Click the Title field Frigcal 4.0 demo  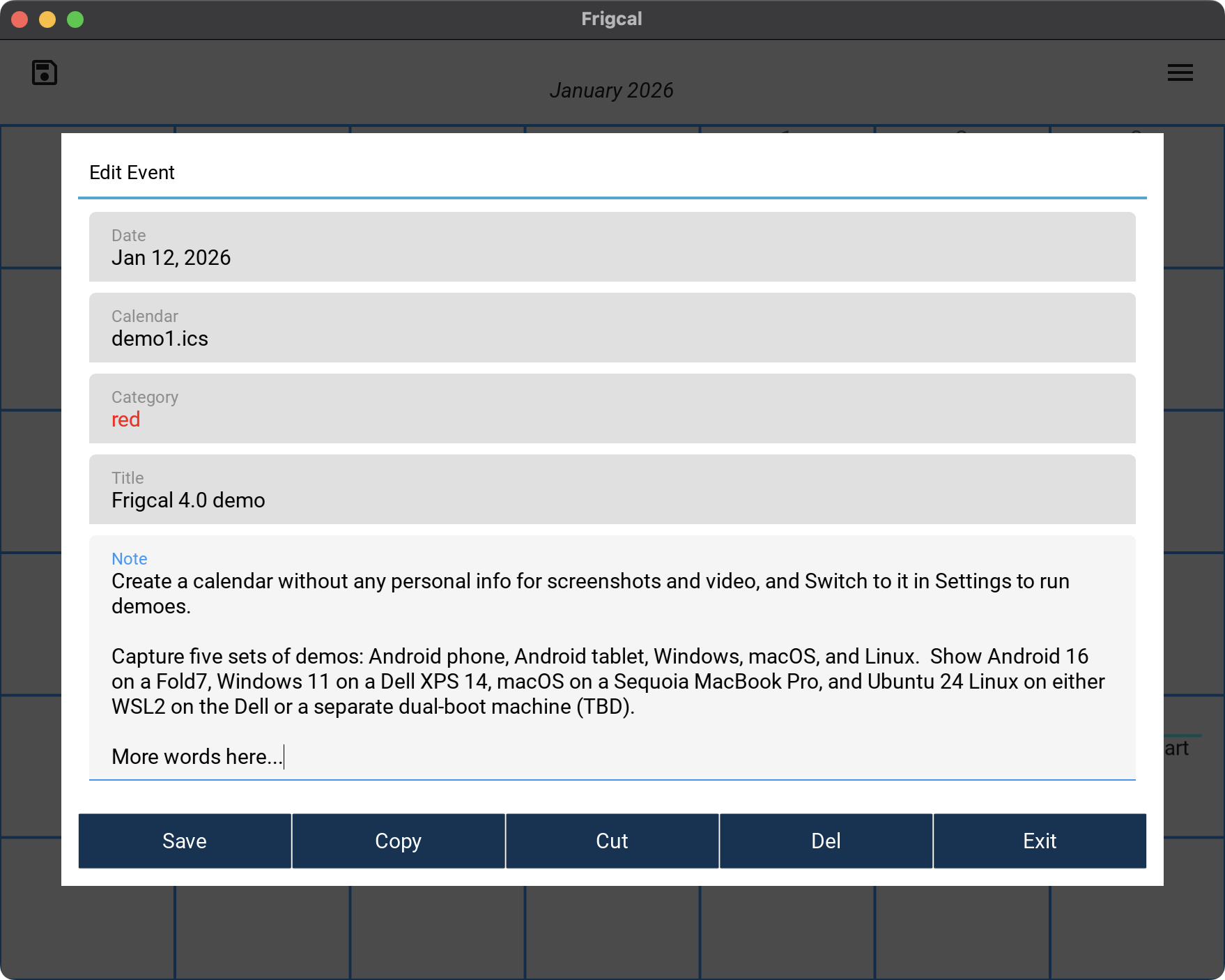[612, 489]
